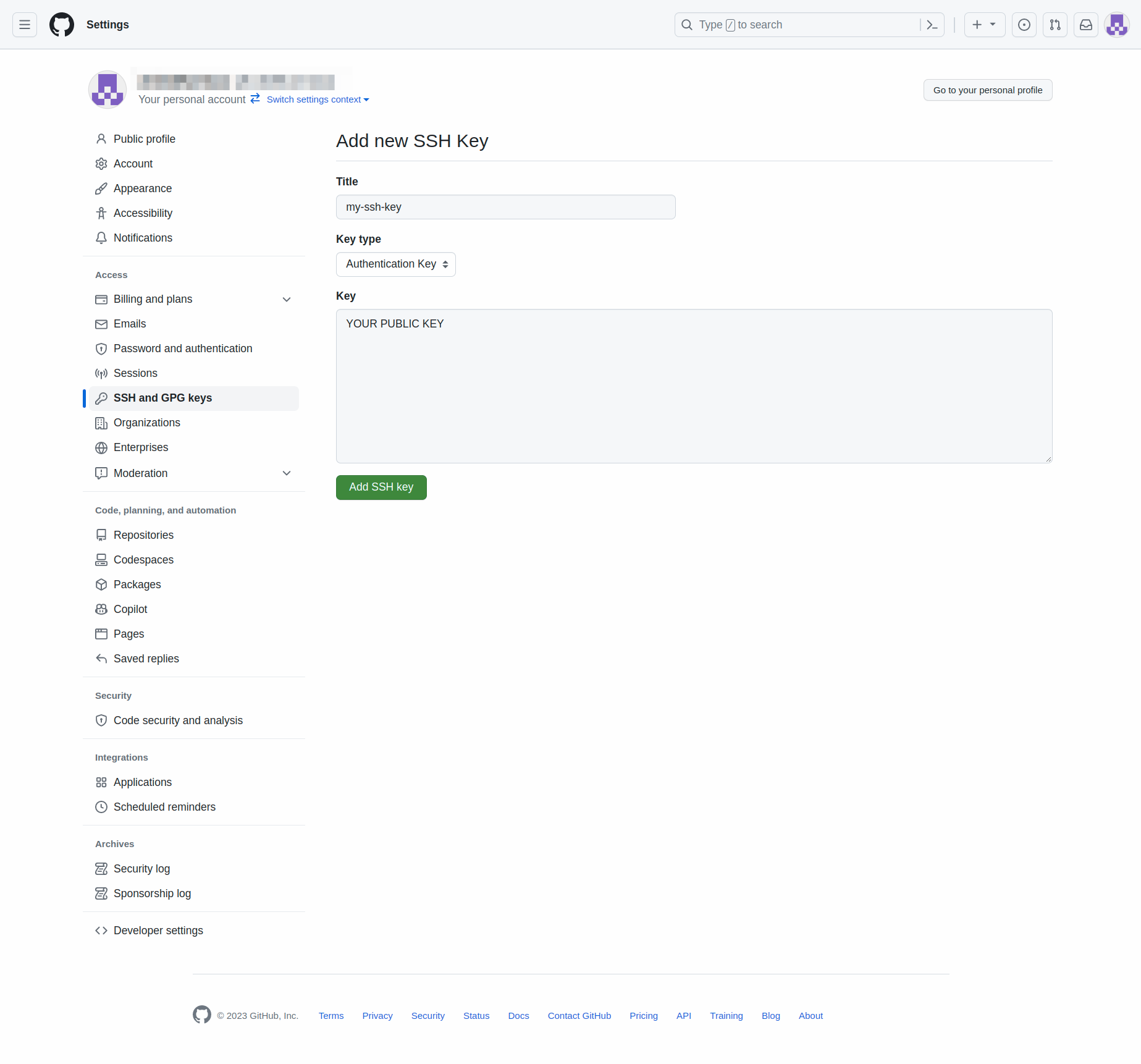Open user avatar menu in header
Image resolution: width=1141 pixels, height=1064 pixels.
point(1116,25)
